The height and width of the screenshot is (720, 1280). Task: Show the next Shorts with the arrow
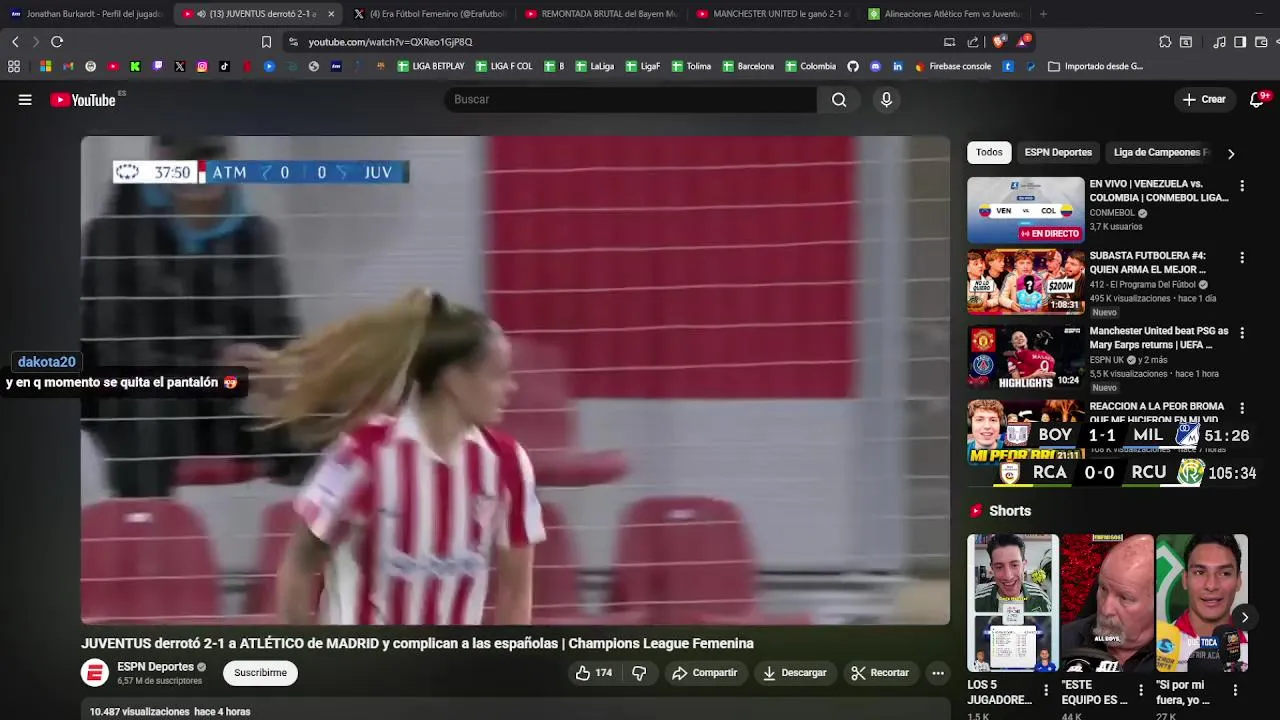(1245, 618)
